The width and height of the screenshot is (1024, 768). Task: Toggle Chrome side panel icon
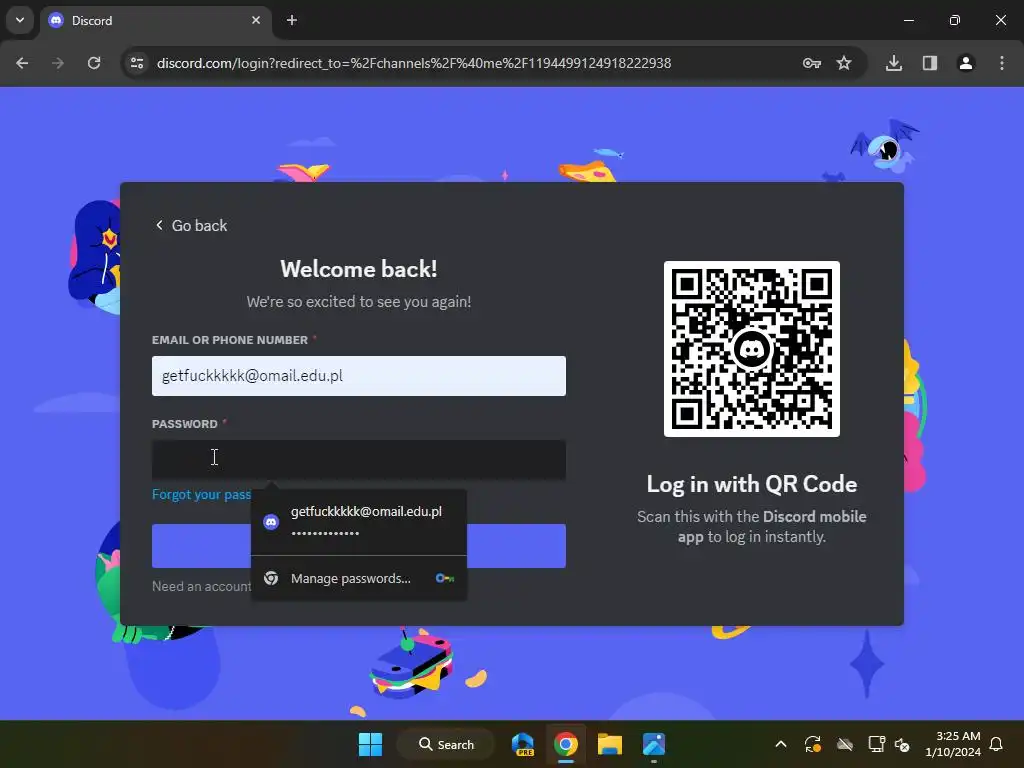930,63
